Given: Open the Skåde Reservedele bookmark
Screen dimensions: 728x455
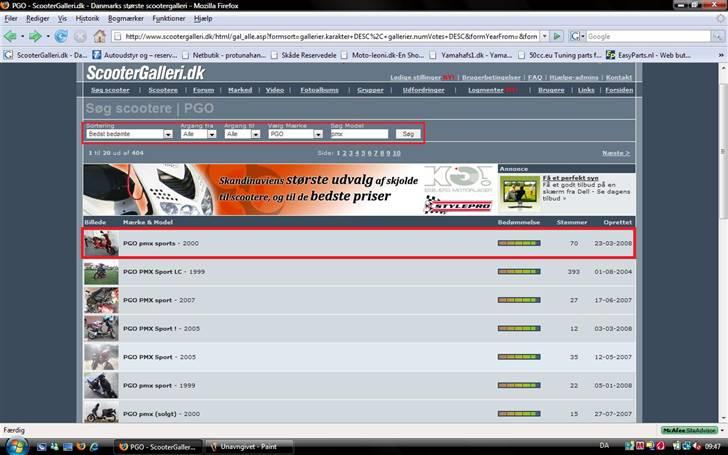Looking at the screenshot, I should [304, 55].
